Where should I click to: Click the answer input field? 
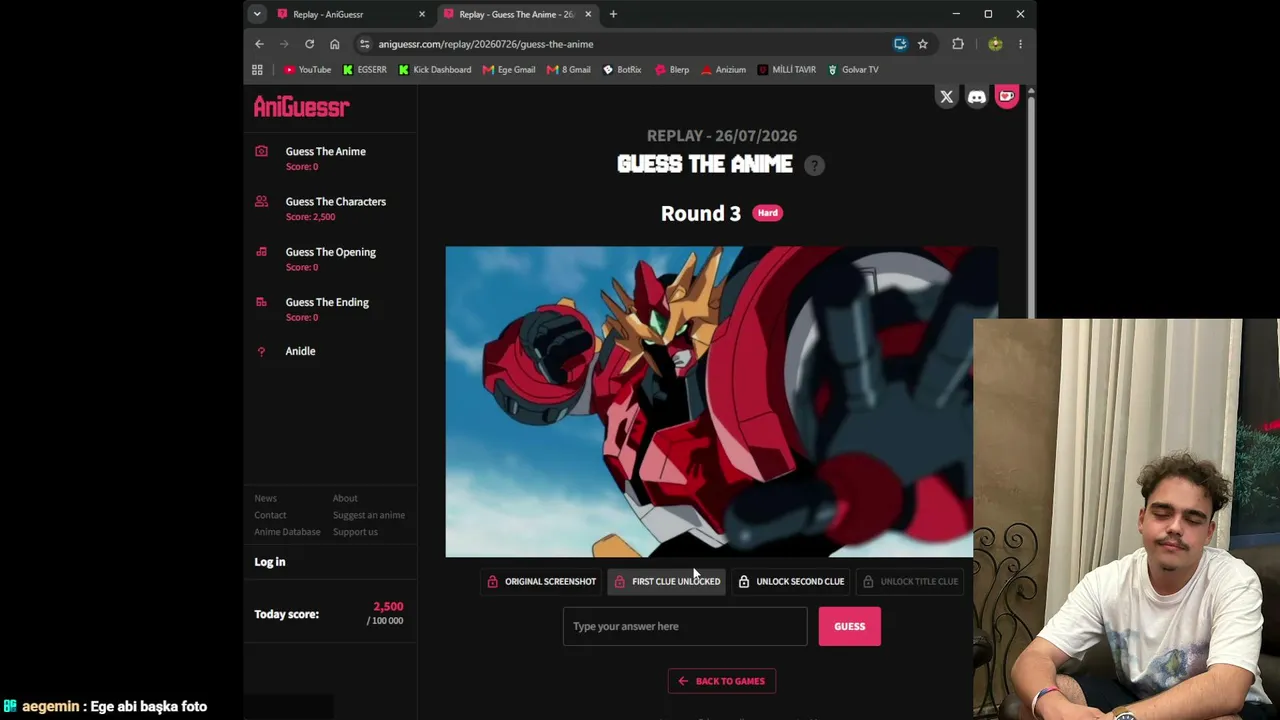685,626
